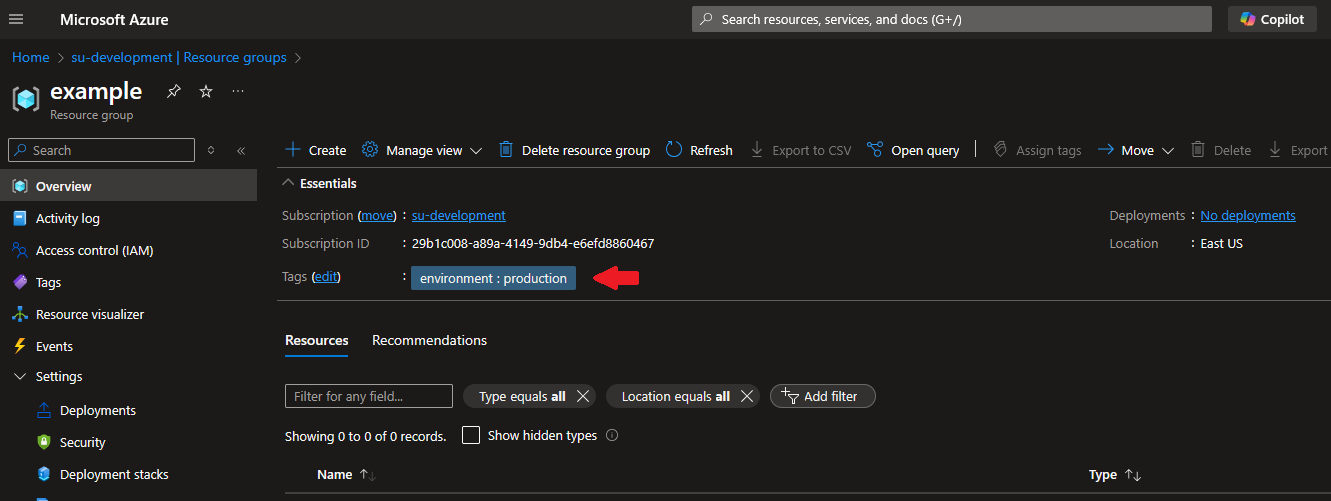
Task: Collapse the Essentials section
Action: click(320, 183)
